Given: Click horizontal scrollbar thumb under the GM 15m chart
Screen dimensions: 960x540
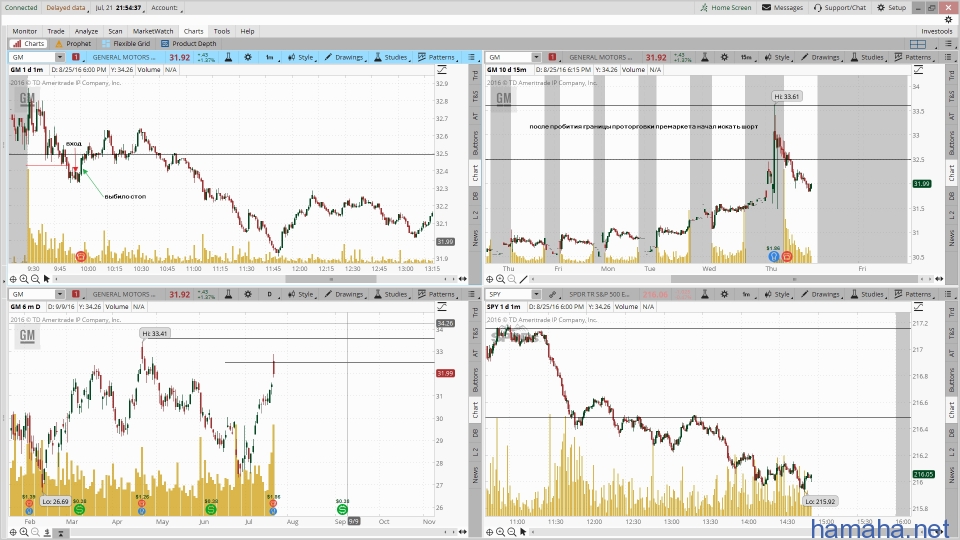Looking at the screenshot, I should pos(794,279).
